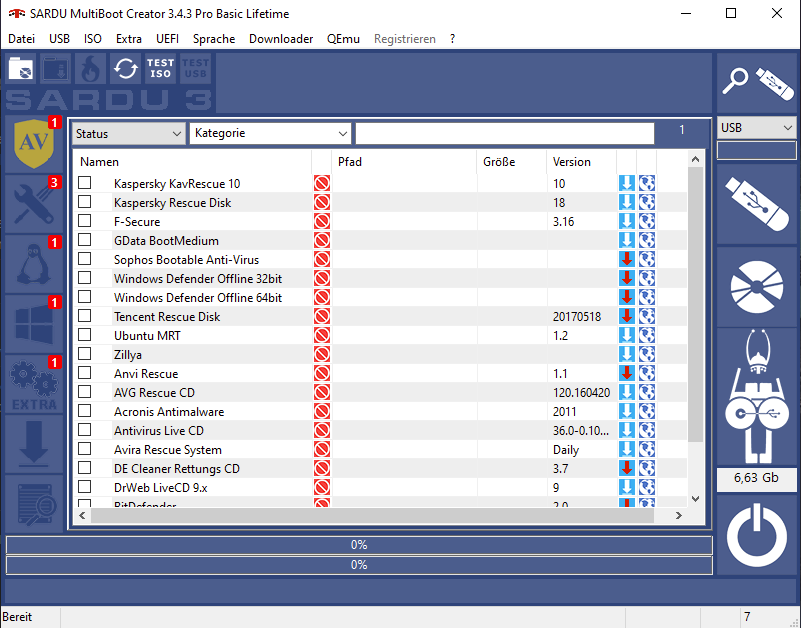
Task: Click the vertical scrollbar up arrow
Action: 695,159
